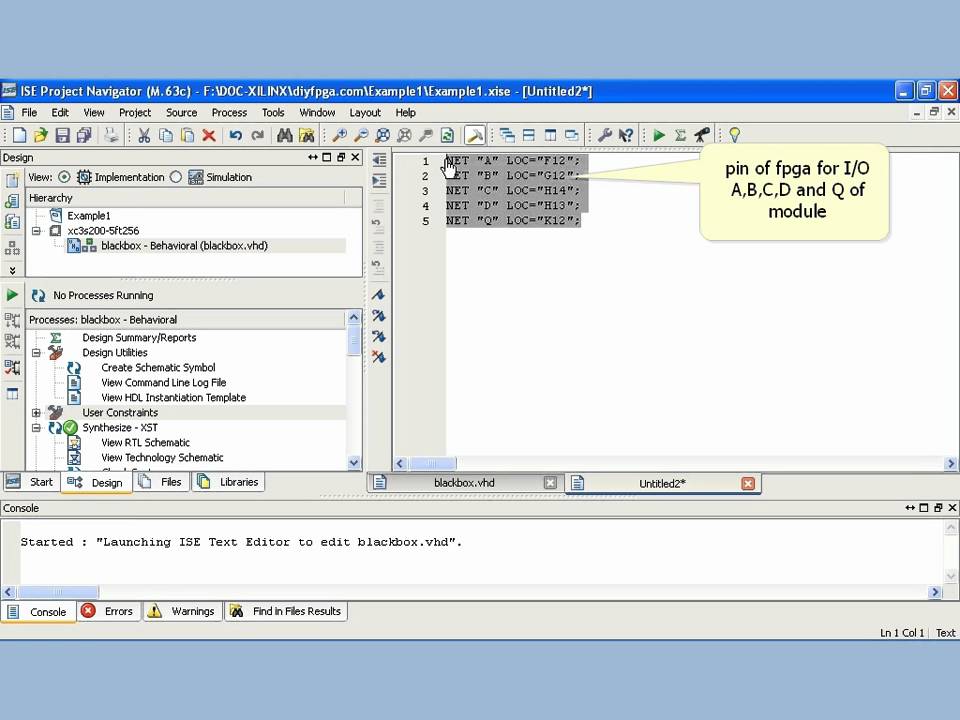
Task: Click the cascade windows toolbar icon
Action: [507, 135]
